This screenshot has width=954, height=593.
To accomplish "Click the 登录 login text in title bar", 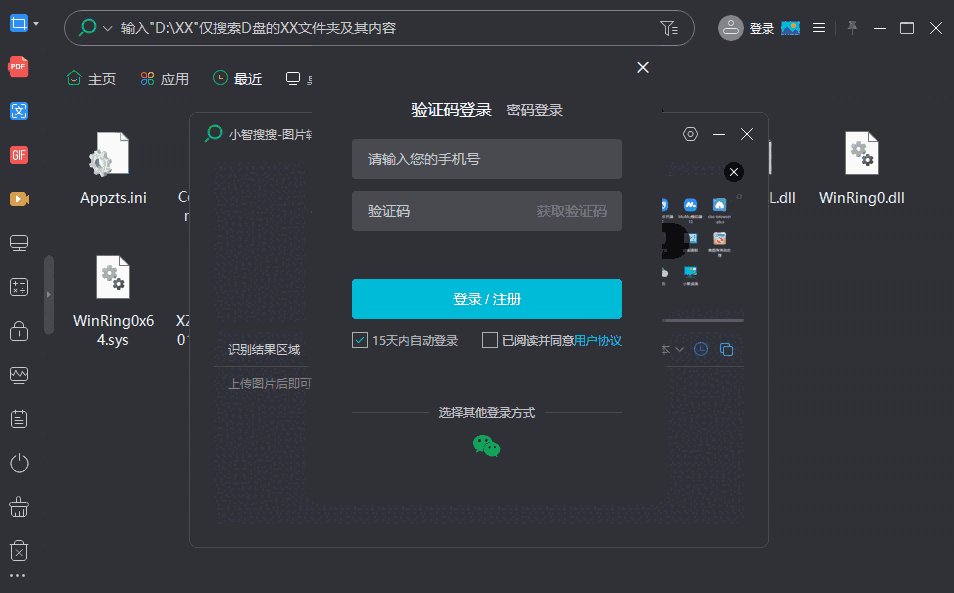I will pyautogui.click(x=762, y=28).
